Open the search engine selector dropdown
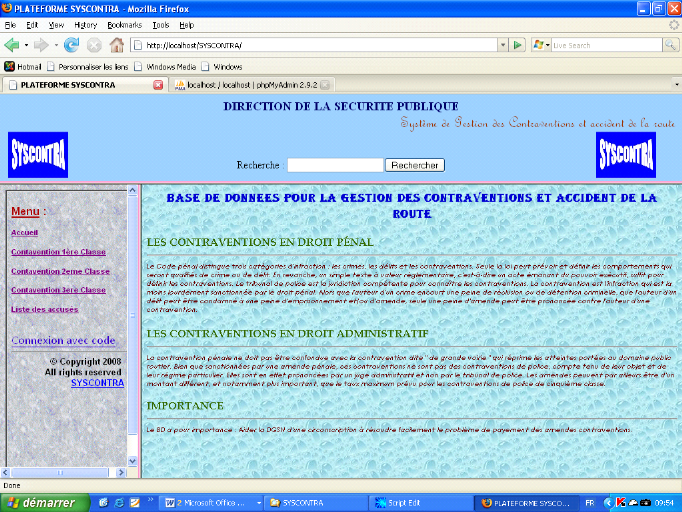The image size is (682, 512). [542, 45]
